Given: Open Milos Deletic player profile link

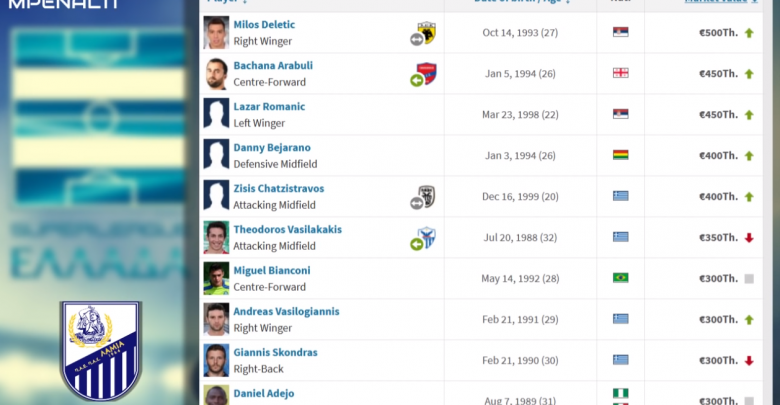Looking at the screenshot, I should point(264,24).
